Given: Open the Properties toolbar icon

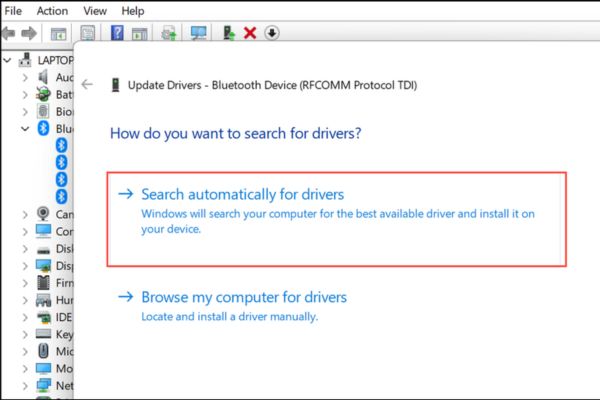Looking at the screenshot, I should [x=88, y=33].
